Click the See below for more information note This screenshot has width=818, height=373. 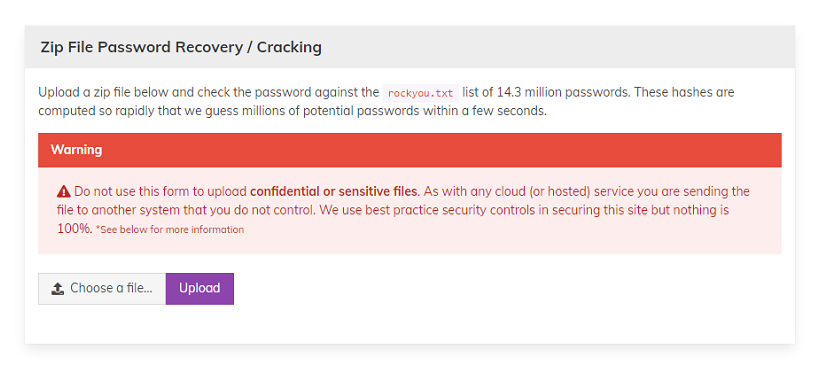(x=170, y=230)
